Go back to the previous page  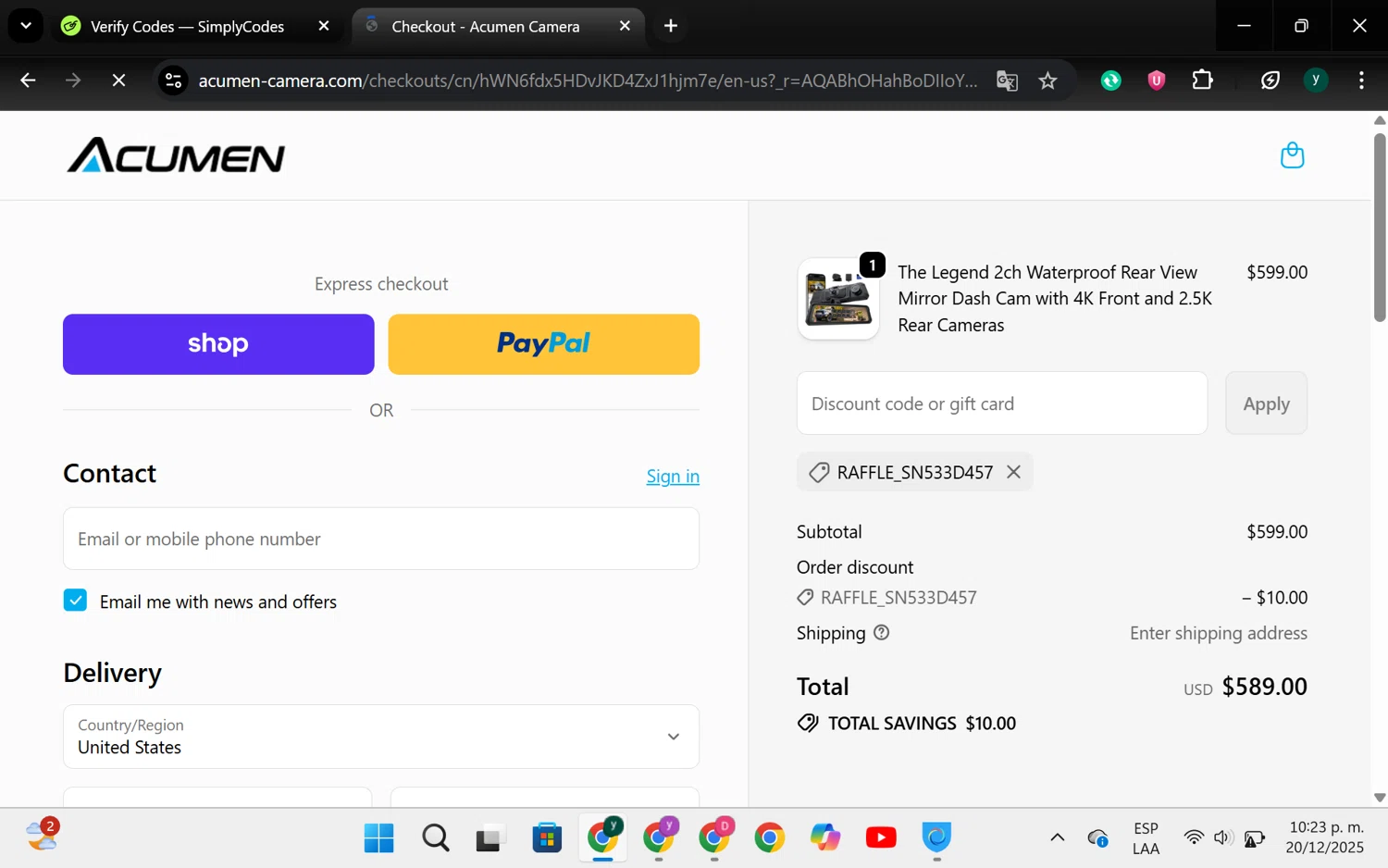click(28, 81)
